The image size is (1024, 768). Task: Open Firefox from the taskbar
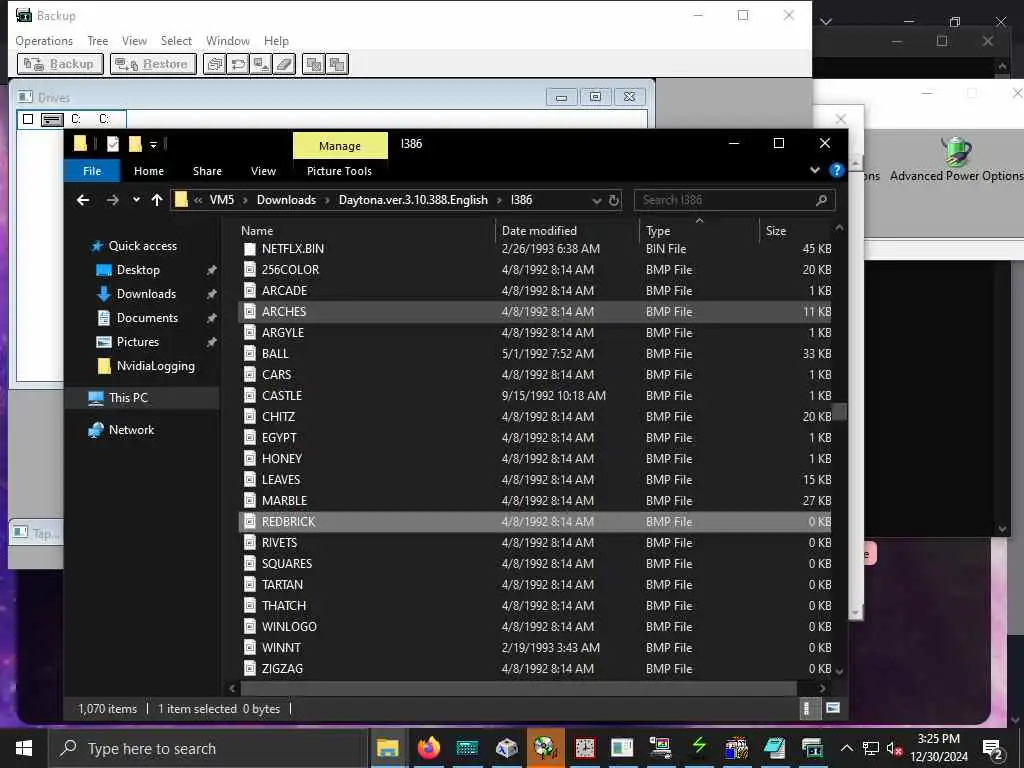(428, 748)
